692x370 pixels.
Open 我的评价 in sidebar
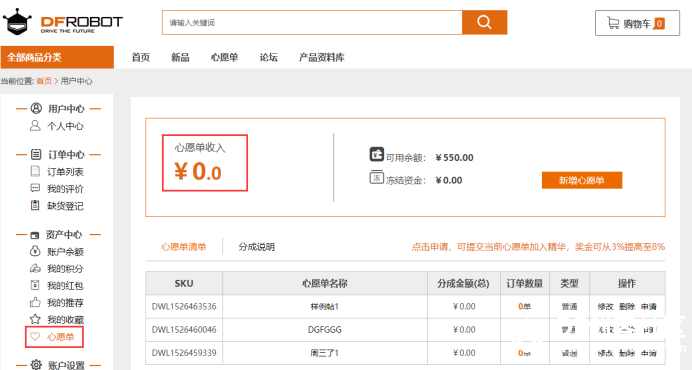(65, 189)
